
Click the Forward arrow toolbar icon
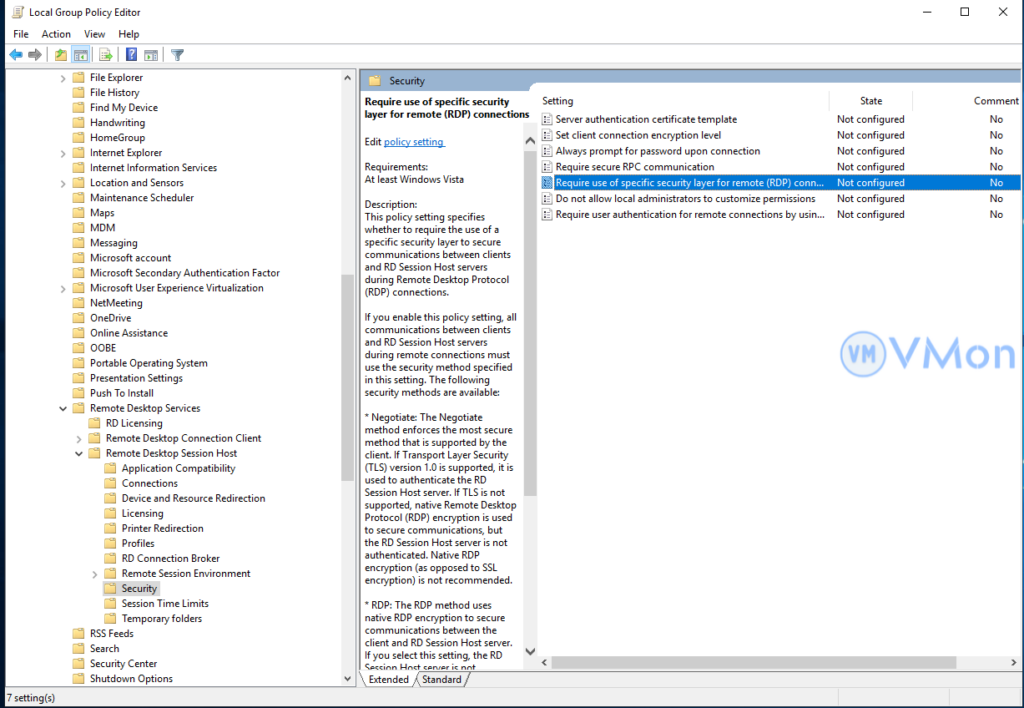point(35,55)
